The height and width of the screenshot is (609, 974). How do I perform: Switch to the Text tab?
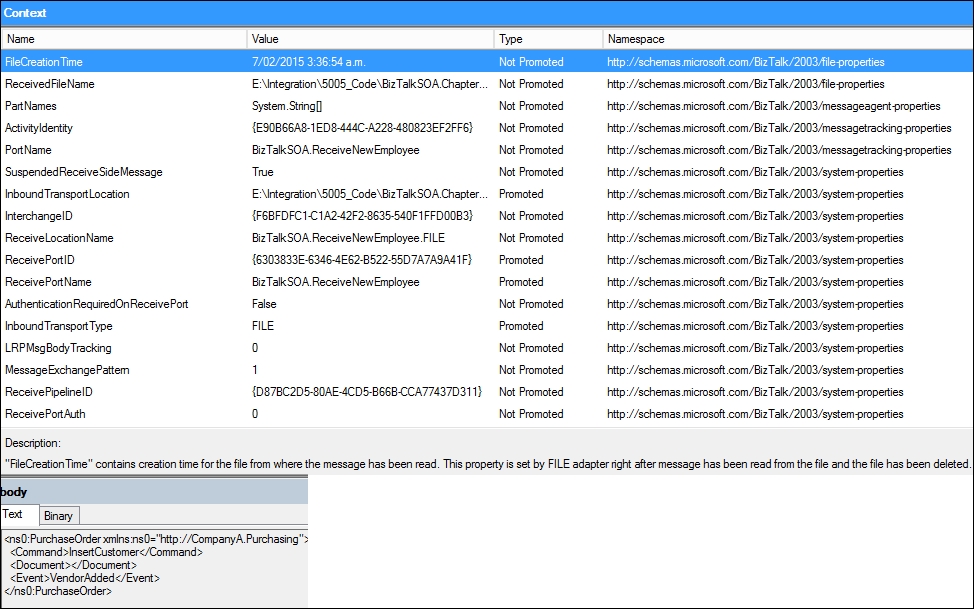(x=18, y=515)
